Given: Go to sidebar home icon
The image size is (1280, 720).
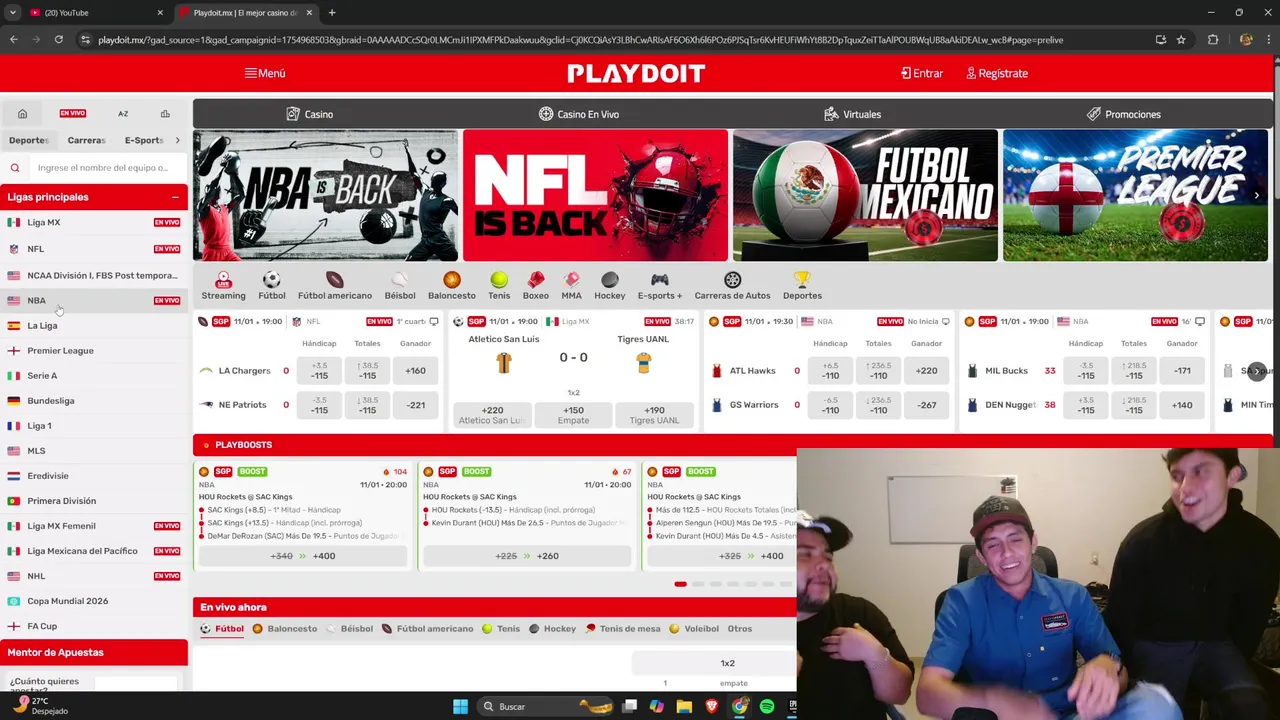Looking at the screenshot, I should coord(22,114).
